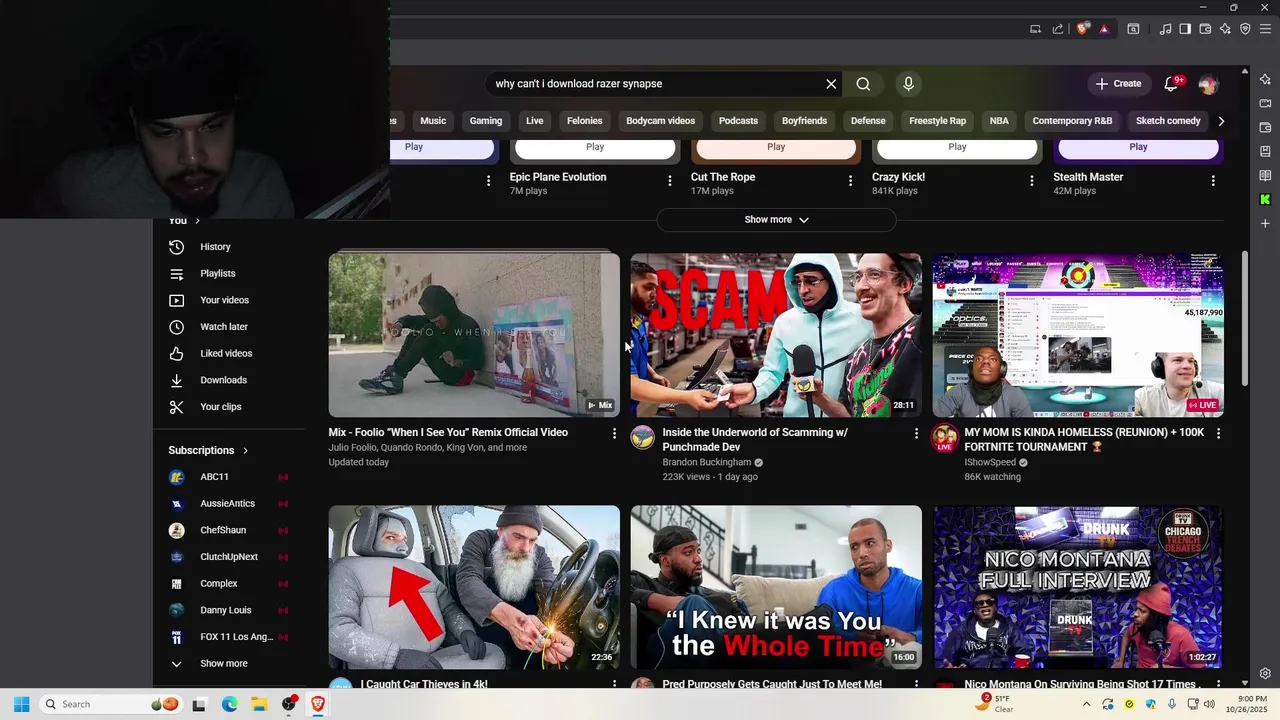Screen dimensions: 1280x720
Task: Expand the You section chevron
Action: 197,221
